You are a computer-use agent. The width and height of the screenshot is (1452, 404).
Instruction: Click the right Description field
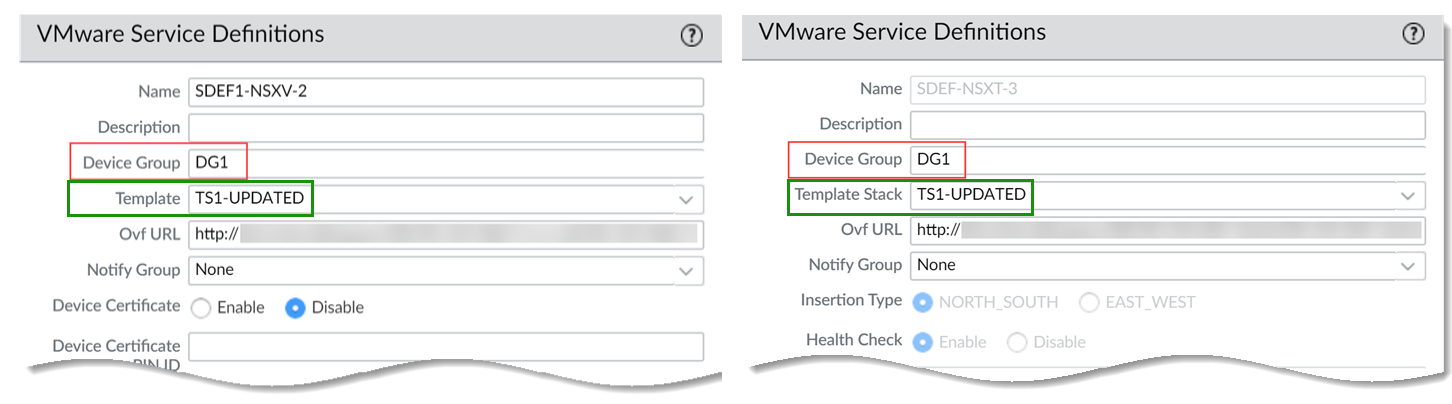point(1167,124)
